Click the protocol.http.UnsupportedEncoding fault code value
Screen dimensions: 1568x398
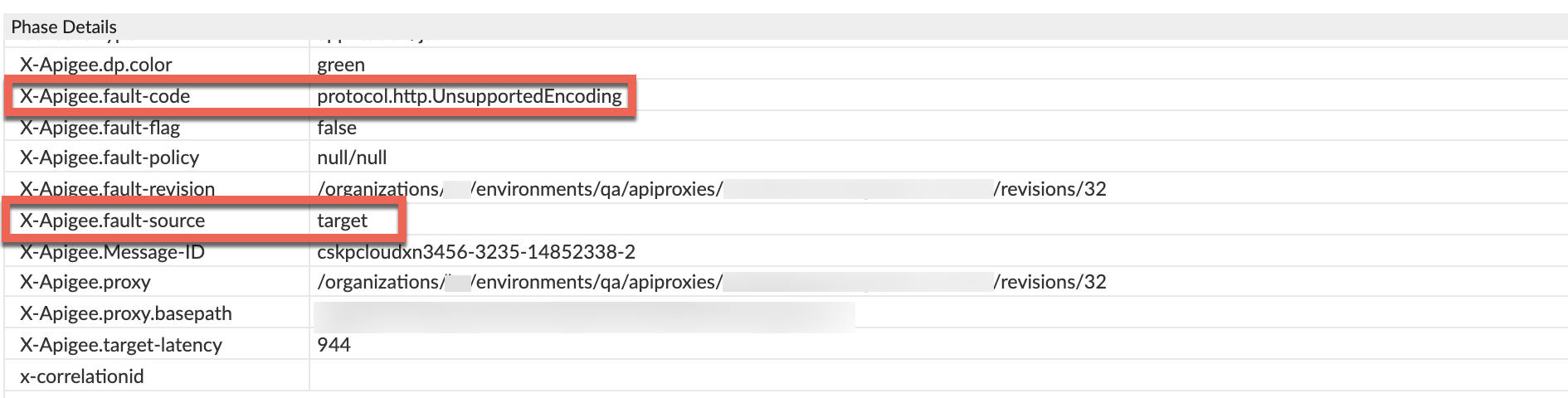pos(470,96)
